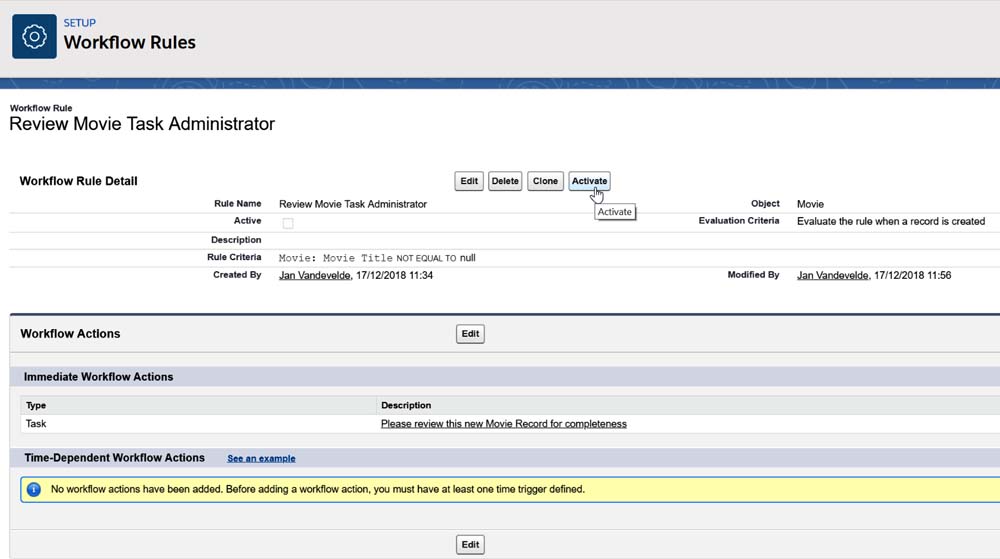1000x559 pixels.
Task: Open Jan Vandevelde link under Modified By
Action: (x=832, y=275)
